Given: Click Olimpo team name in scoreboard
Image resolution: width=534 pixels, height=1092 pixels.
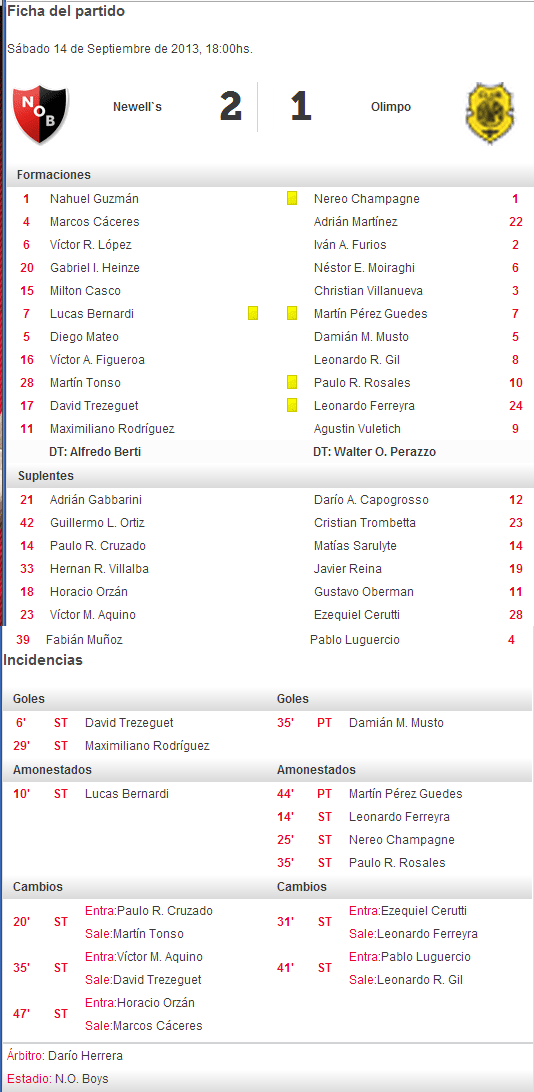Looking at the screenshot, I should pyautogui.click(x=391, y=107).
